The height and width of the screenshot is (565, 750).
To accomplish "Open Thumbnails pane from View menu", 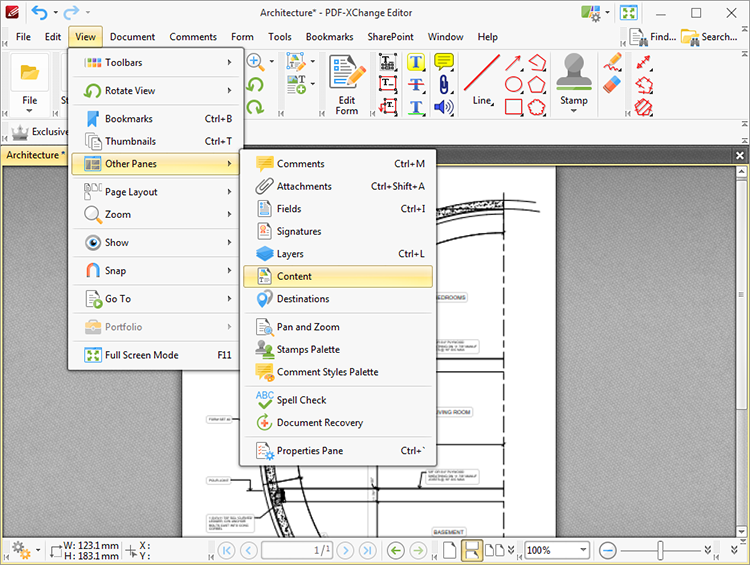I will point(155,141).
